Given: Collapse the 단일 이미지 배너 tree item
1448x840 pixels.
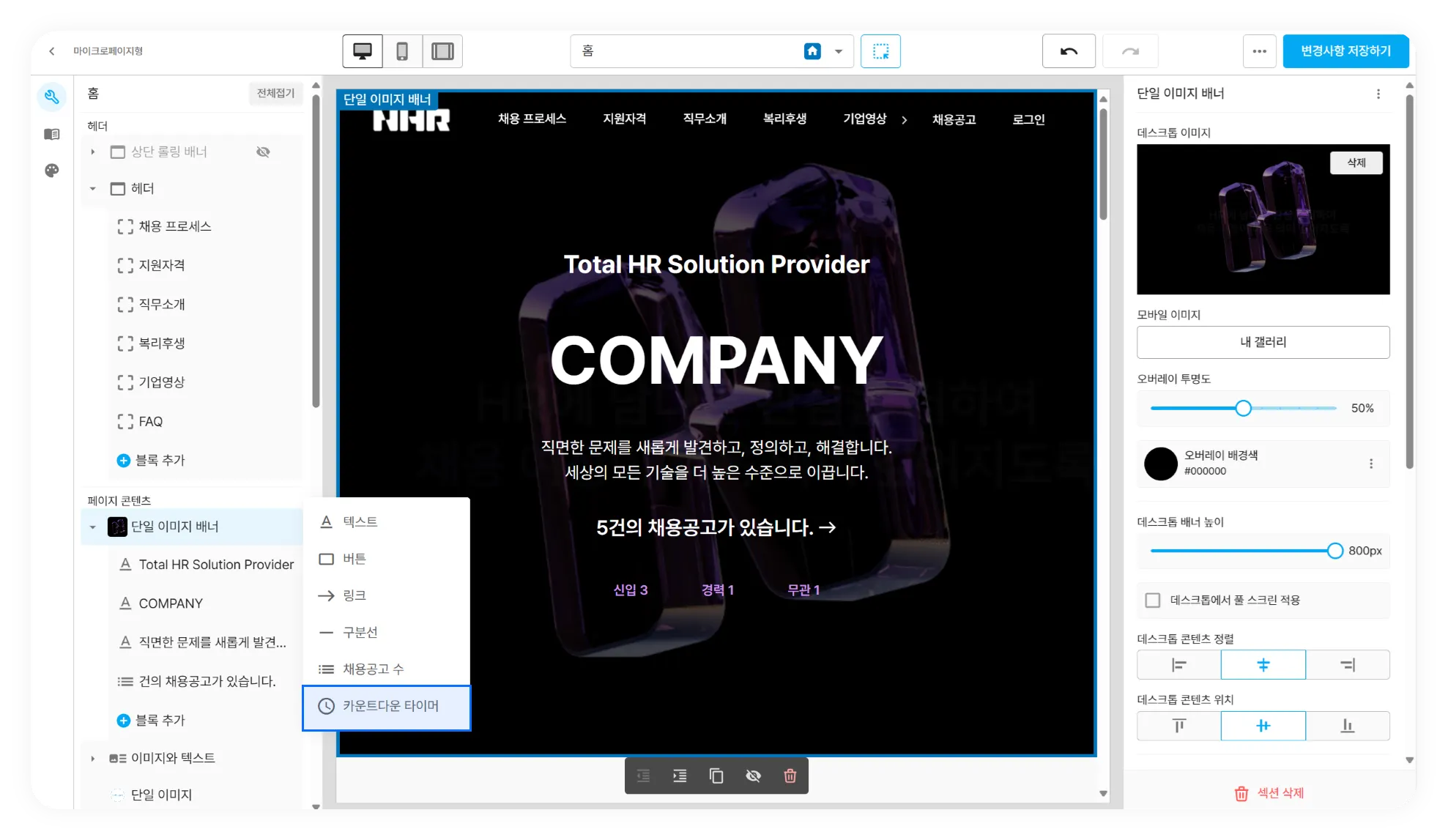Looking at the screenshot, I should (93, 527).
